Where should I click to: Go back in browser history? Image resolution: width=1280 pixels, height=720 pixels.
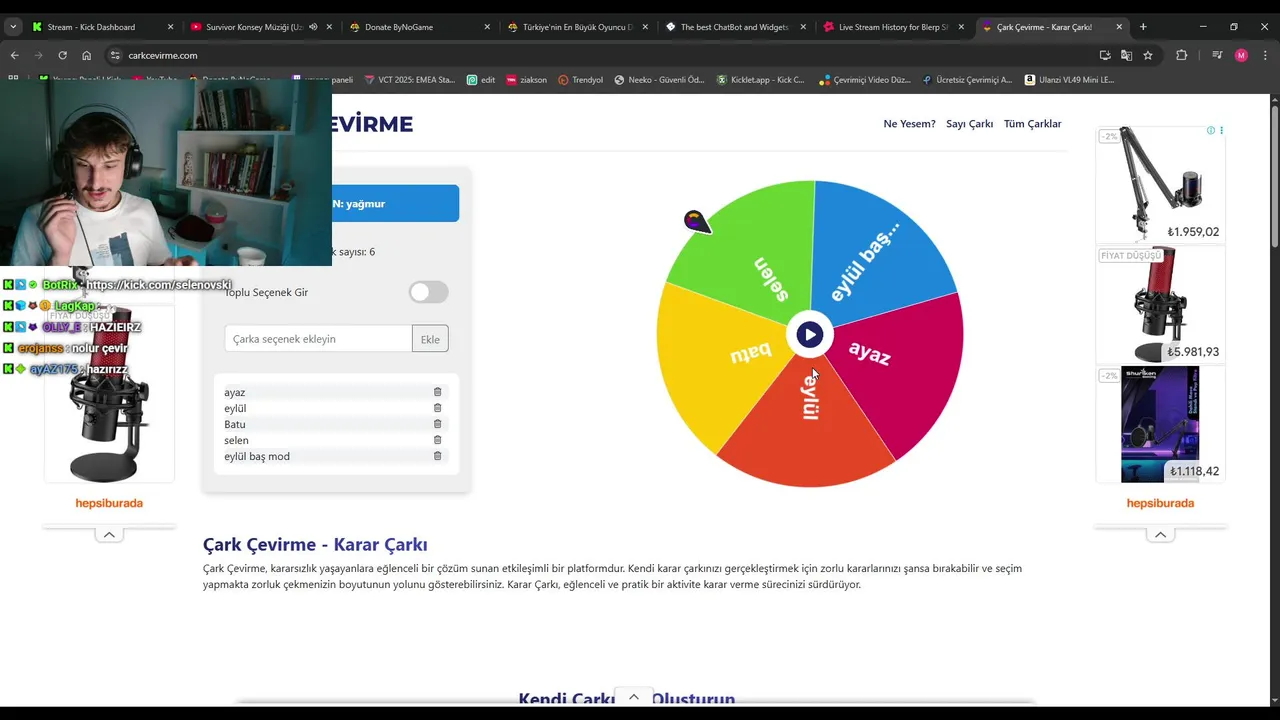tap(14, 55)
